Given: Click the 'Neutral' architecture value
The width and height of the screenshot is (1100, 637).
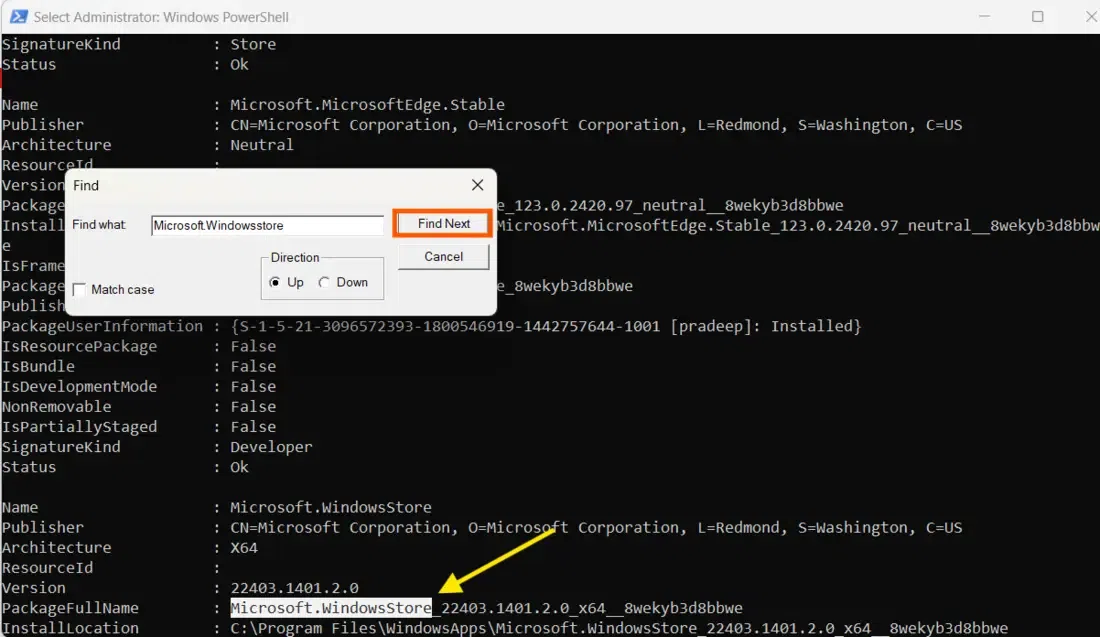Looking at the screenshot, I should [x=262, y=145].
